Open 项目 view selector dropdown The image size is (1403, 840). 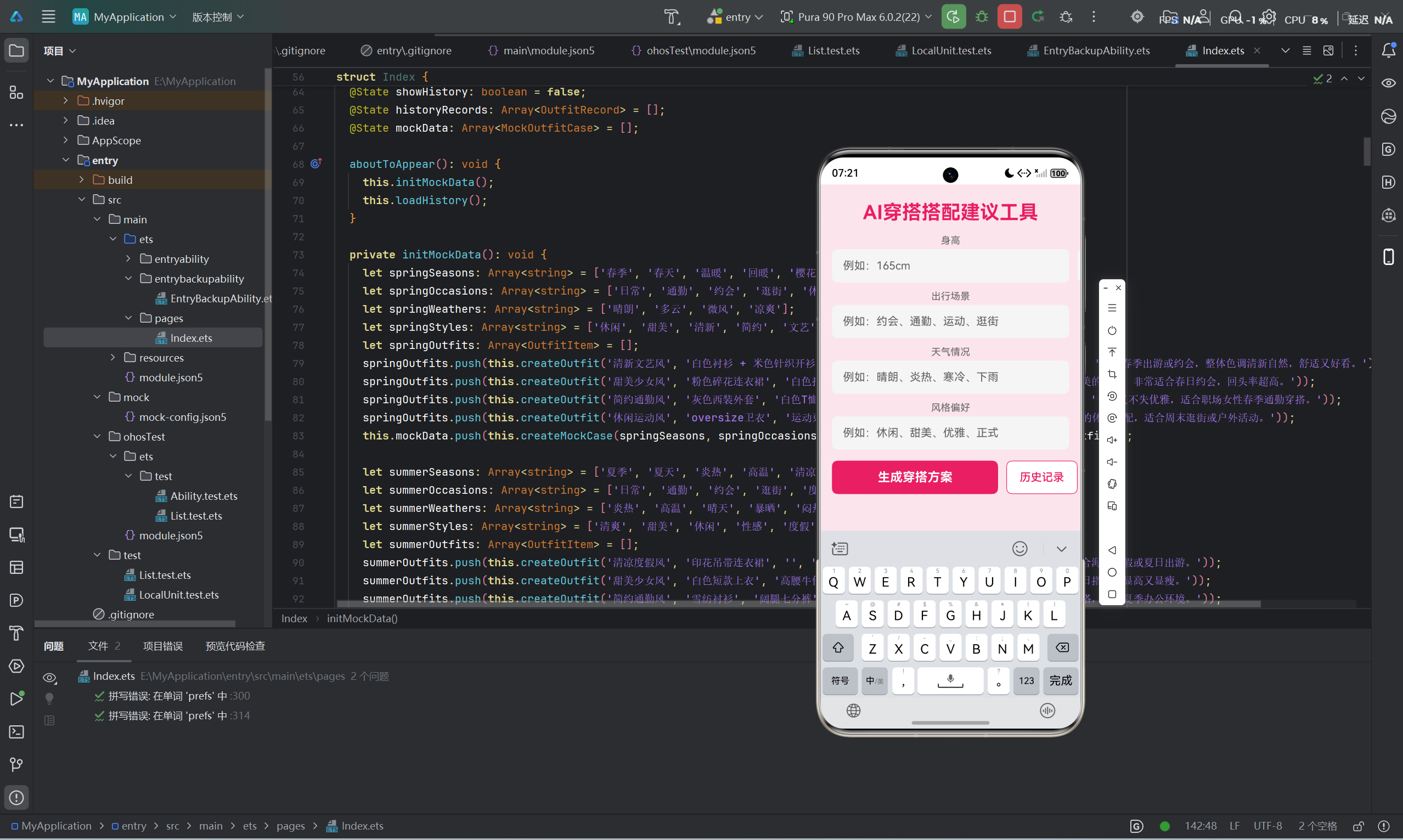coord(60,51)
